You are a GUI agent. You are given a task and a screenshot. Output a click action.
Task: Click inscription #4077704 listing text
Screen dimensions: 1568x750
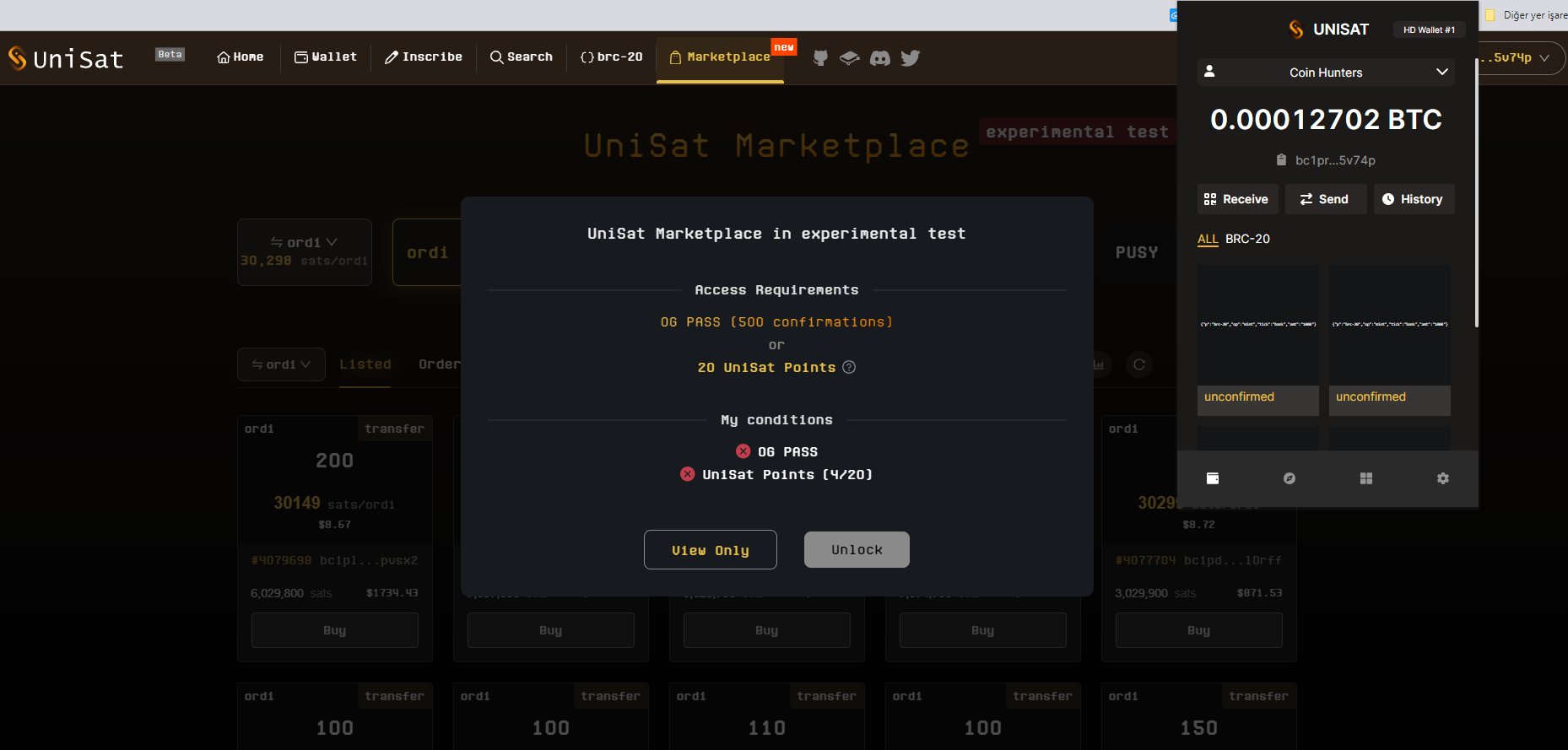pyautogui.click(x=1145, y=560)
